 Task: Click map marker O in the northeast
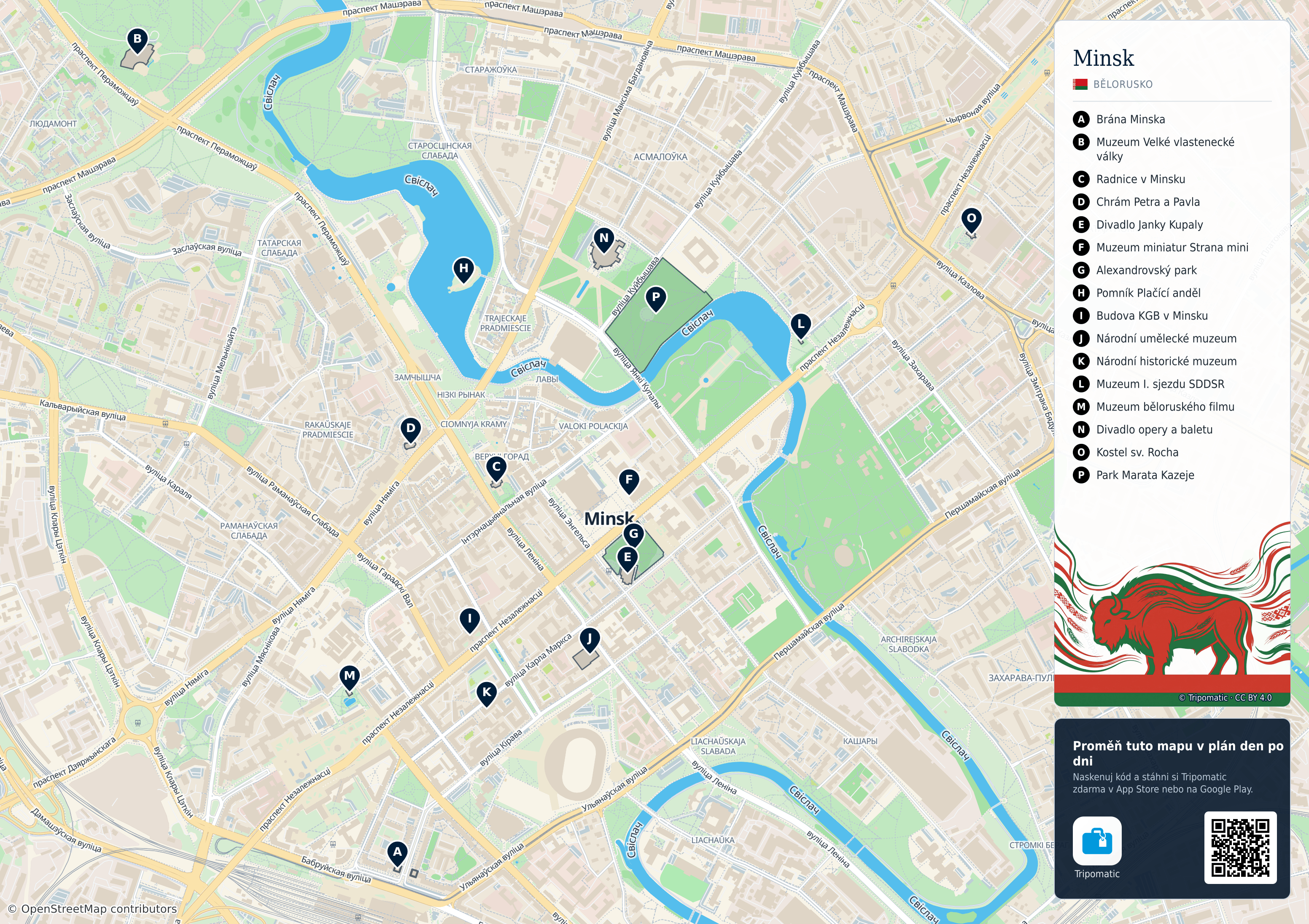coord(971,220)
